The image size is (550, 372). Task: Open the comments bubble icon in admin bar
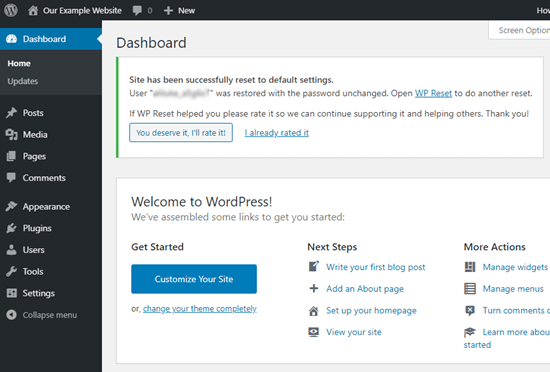[x=137, y=11]
